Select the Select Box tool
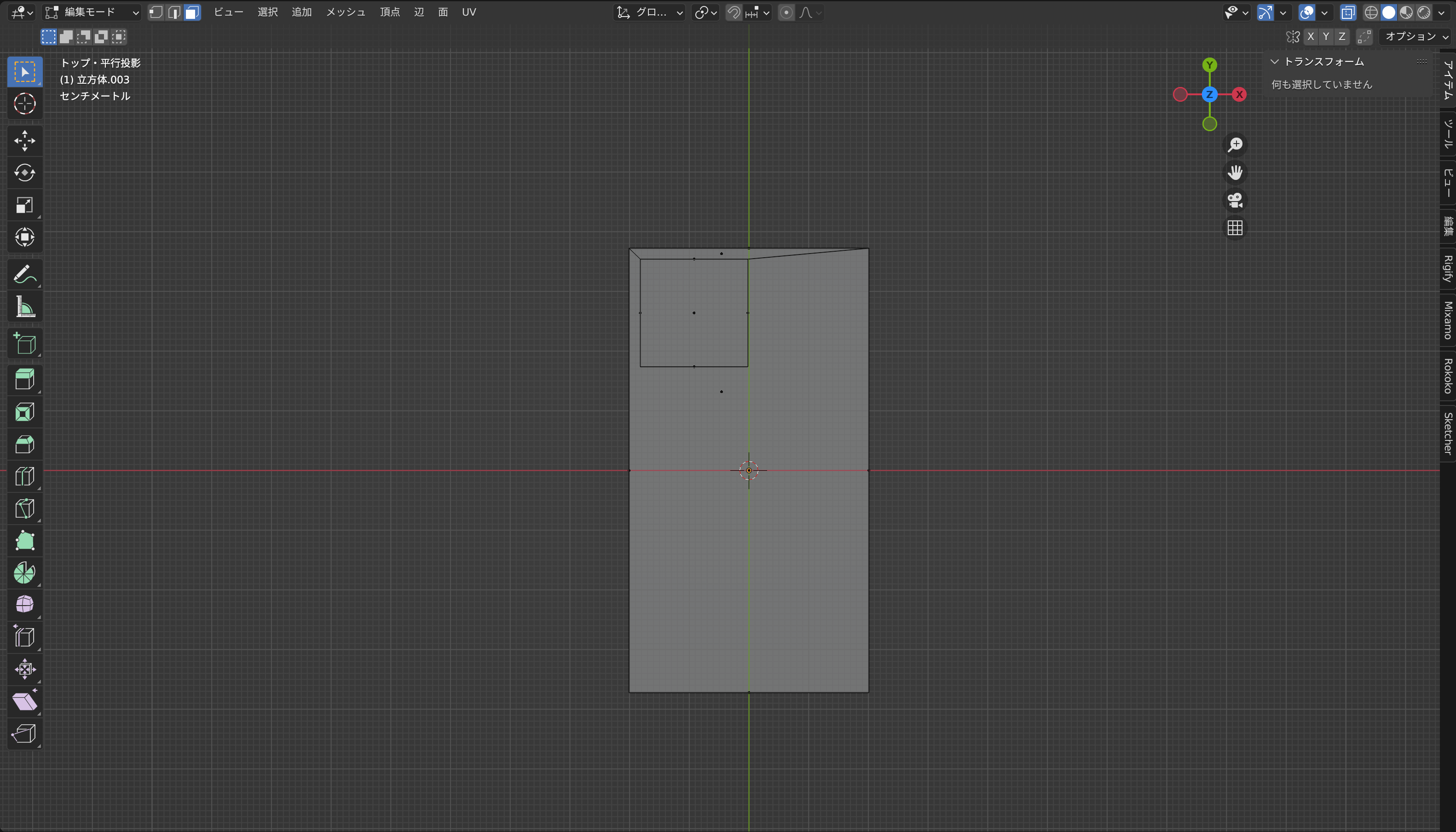 (x=24, y=71)
